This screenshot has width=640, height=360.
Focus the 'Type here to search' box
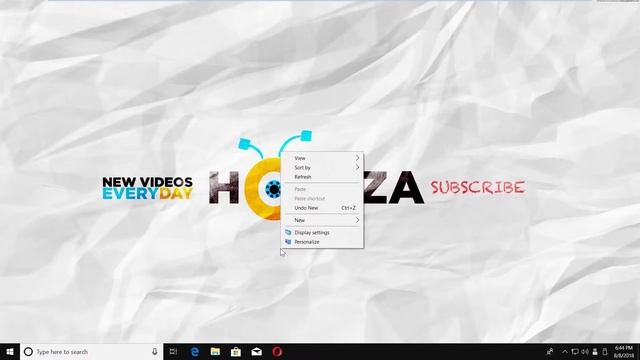(x=91, y=351)
